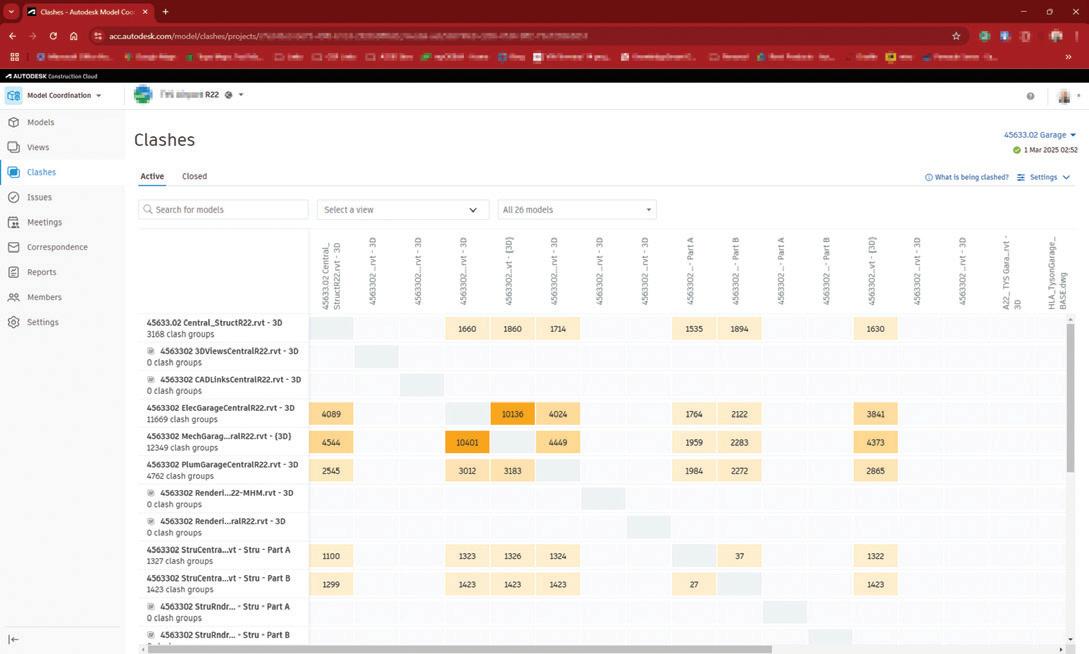Collapse the left sidebar panel
The height and width of the screenshot is (654, 1089).
tap(13, 639)
